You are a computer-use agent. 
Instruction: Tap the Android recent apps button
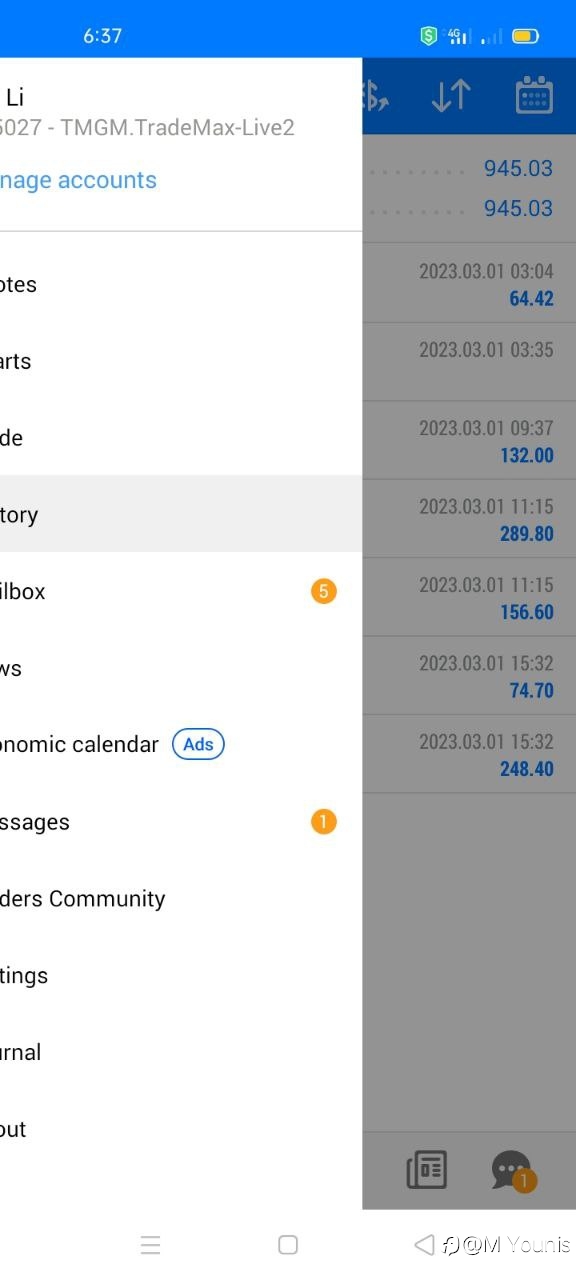150,1245
